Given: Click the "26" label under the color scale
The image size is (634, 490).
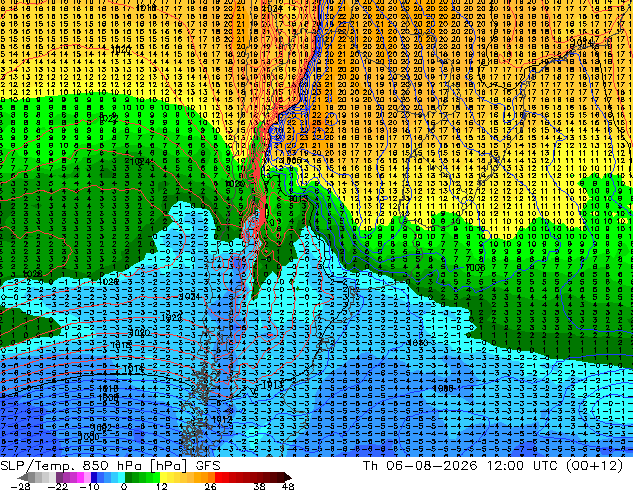Looking at the screenshot, I should (x=210, y=486).
